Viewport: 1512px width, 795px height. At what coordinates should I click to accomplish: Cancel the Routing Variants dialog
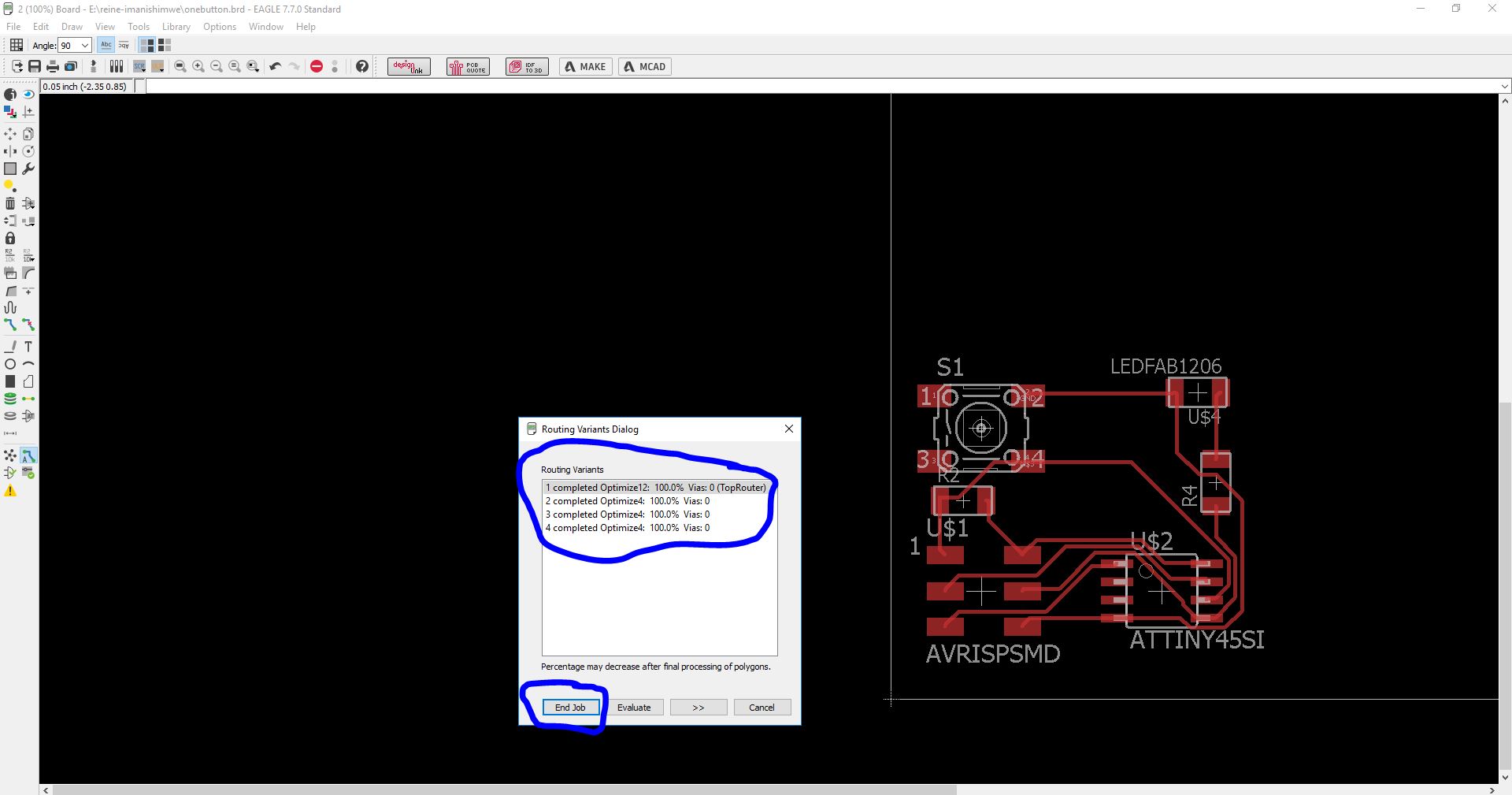point(762,708)
